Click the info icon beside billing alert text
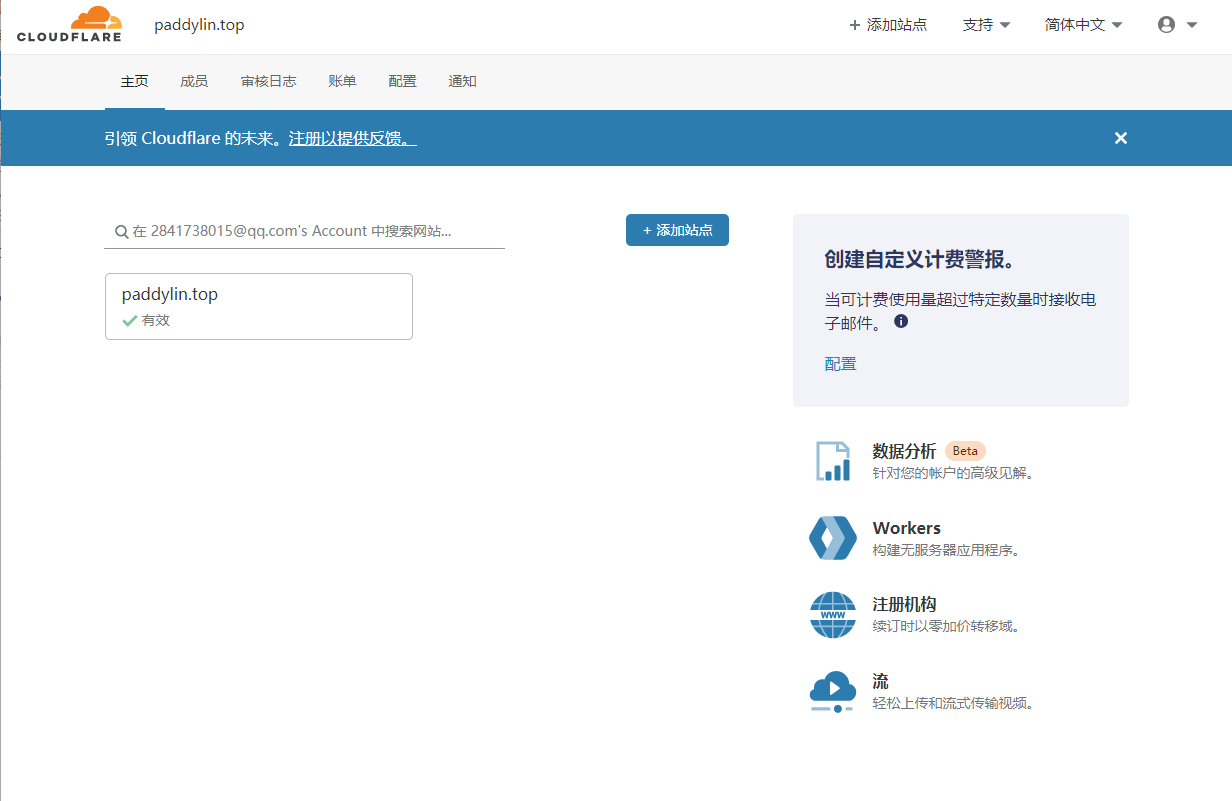Screen dimensions: 1232x801 tap(901, 321)
